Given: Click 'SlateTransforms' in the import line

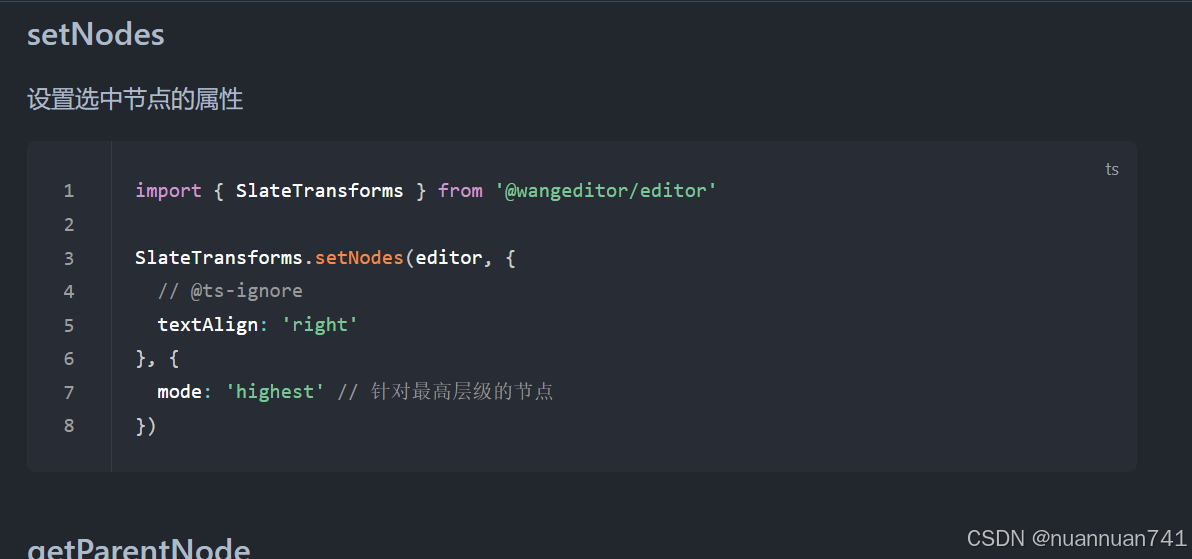Looking at the screenshot, I should 320,191.
